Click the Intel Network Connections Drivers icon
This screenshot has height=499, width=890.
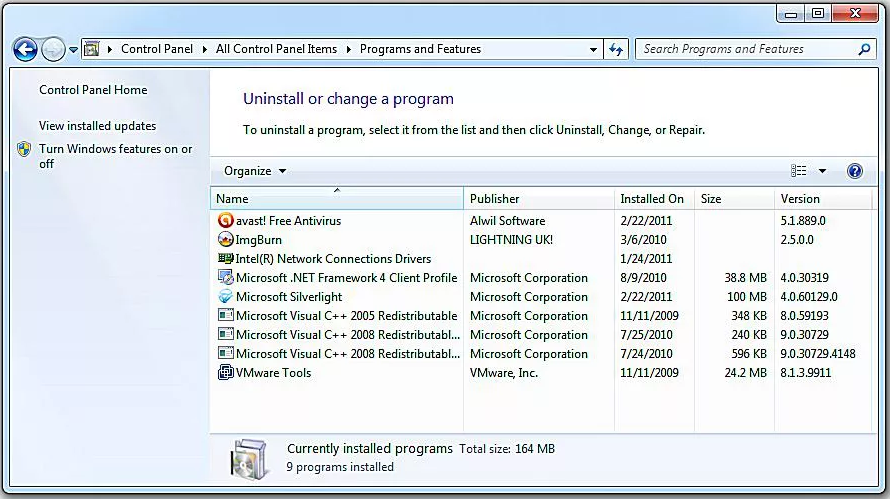[225, 258]
